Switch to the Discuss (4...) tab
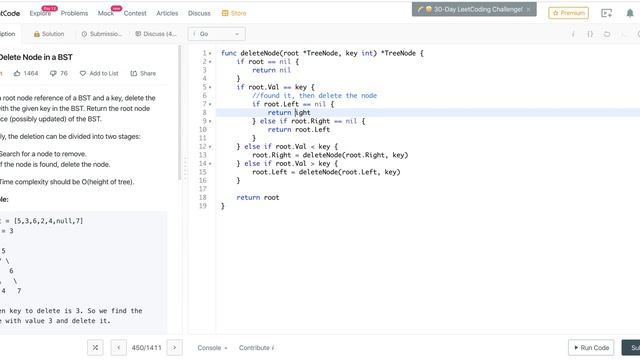 [156, 34]
